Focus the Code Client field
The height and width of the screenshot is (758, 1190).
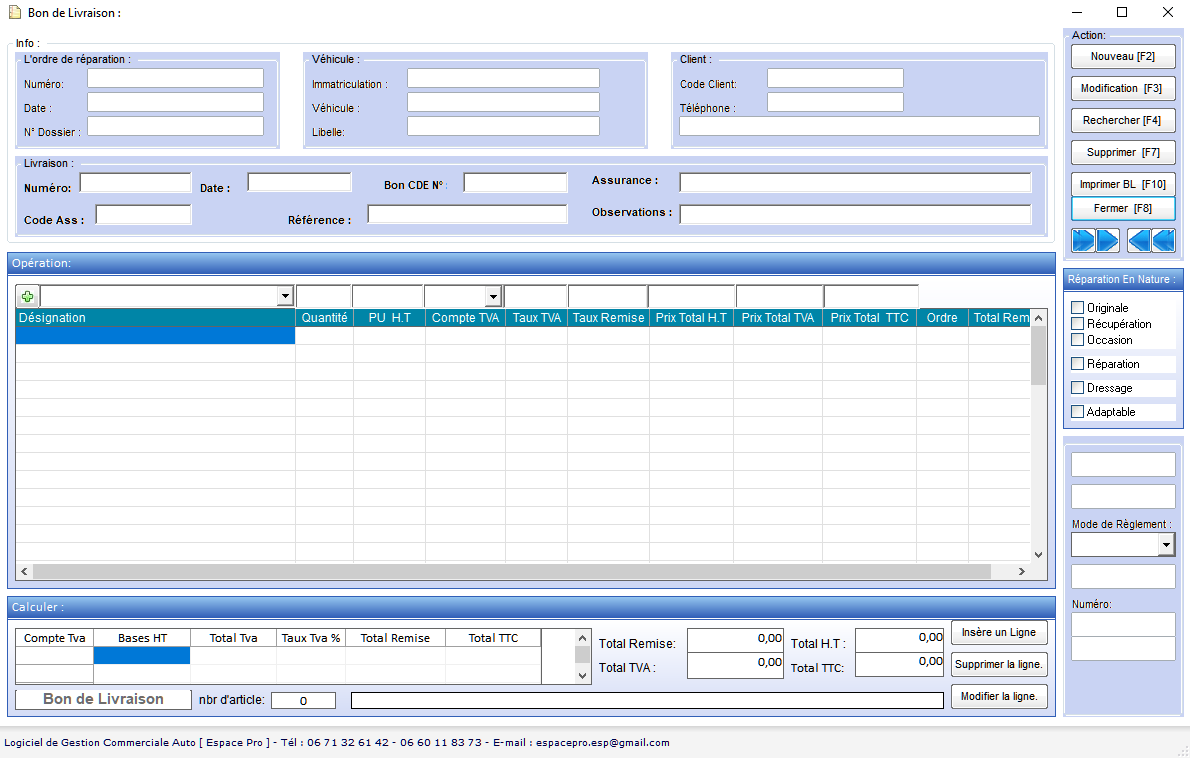[835, 78]
